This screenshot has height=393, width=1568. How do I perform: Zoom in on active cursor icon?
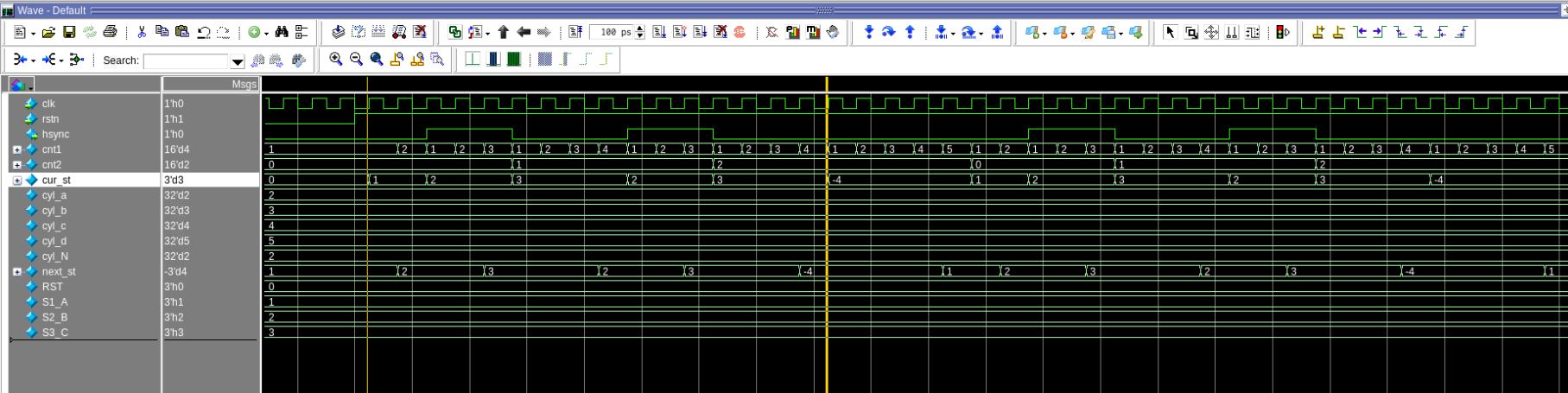[x=397, y=59]
